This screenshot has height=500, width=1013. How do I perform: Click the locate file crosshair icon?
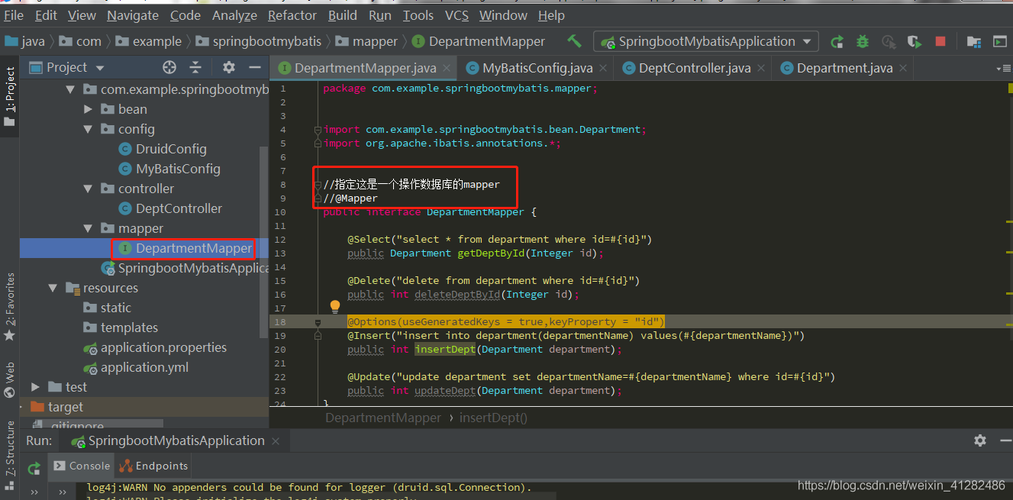[x=169, y=67]
